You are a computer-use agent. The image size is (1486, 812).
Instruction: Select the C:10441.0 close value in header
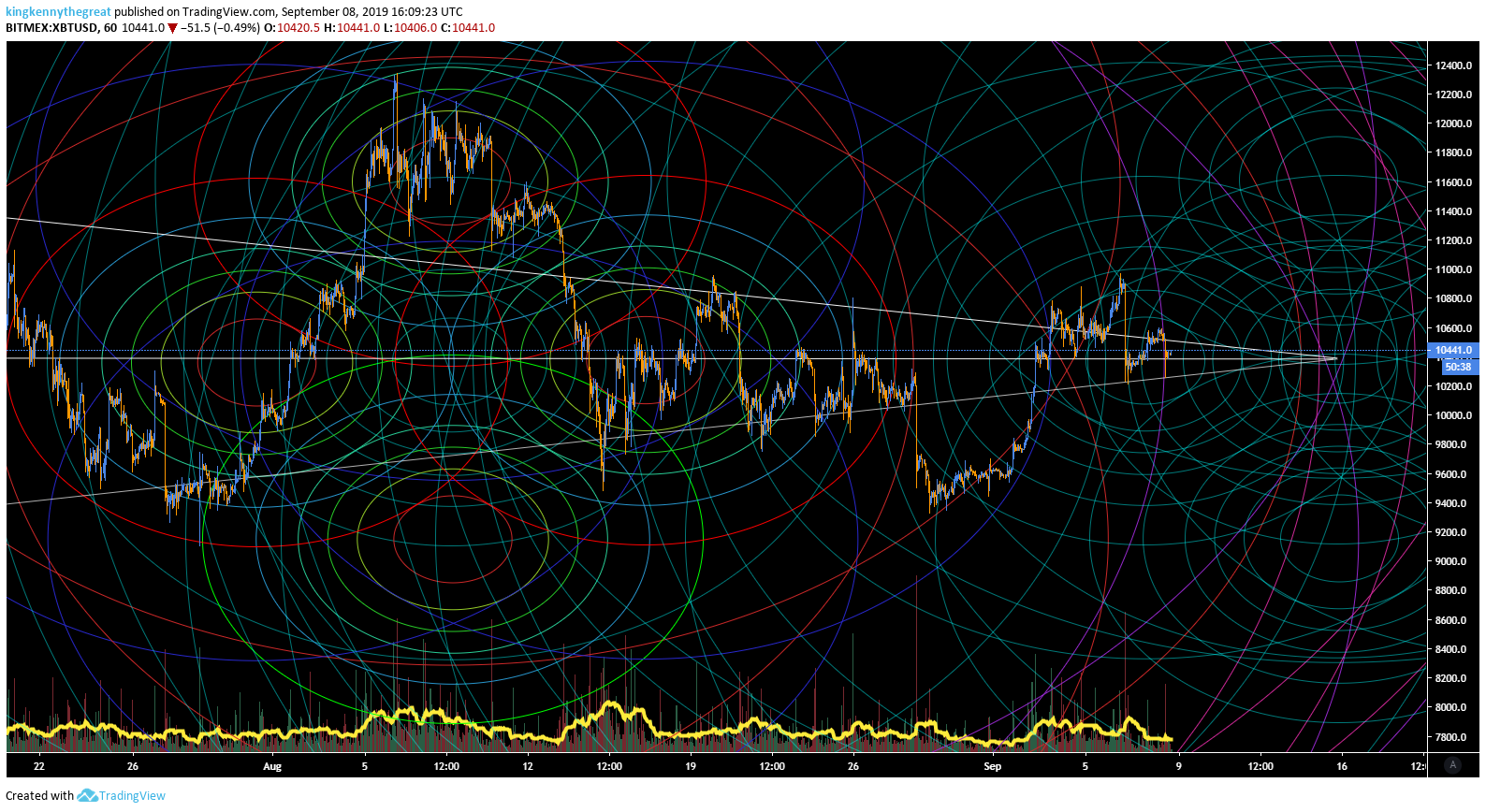pos(468,28)
